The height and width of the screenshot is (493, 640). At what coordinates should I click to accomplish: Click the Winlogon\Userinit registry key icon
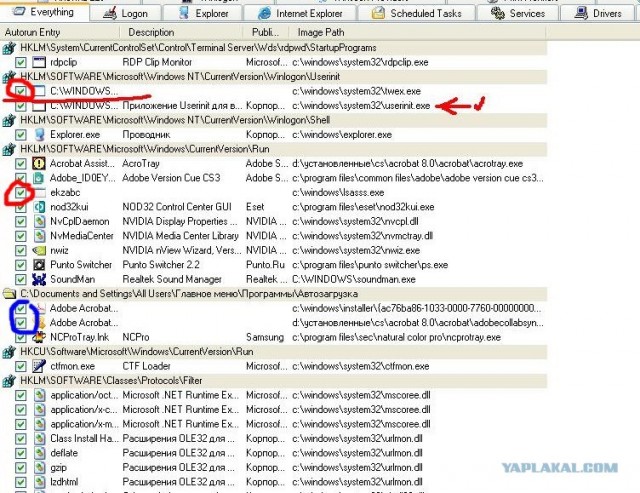(9, 77)
